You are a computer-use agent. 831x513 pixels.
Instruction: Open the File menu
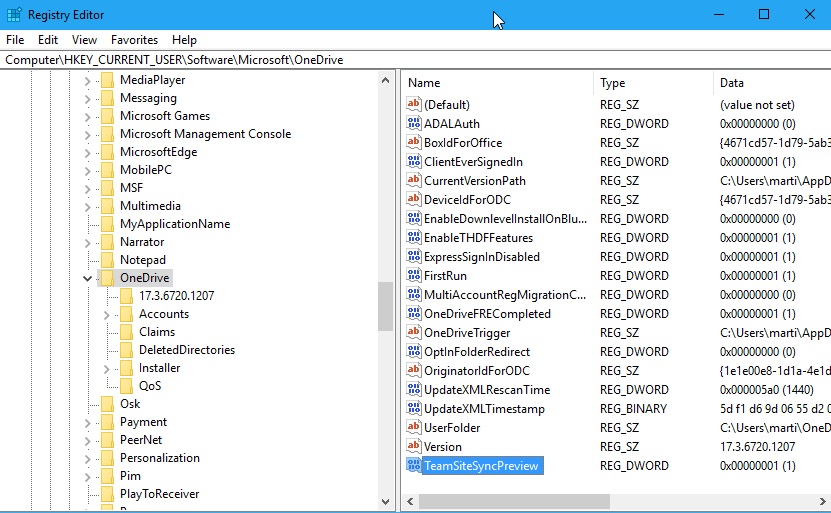[x=15, y=40]
